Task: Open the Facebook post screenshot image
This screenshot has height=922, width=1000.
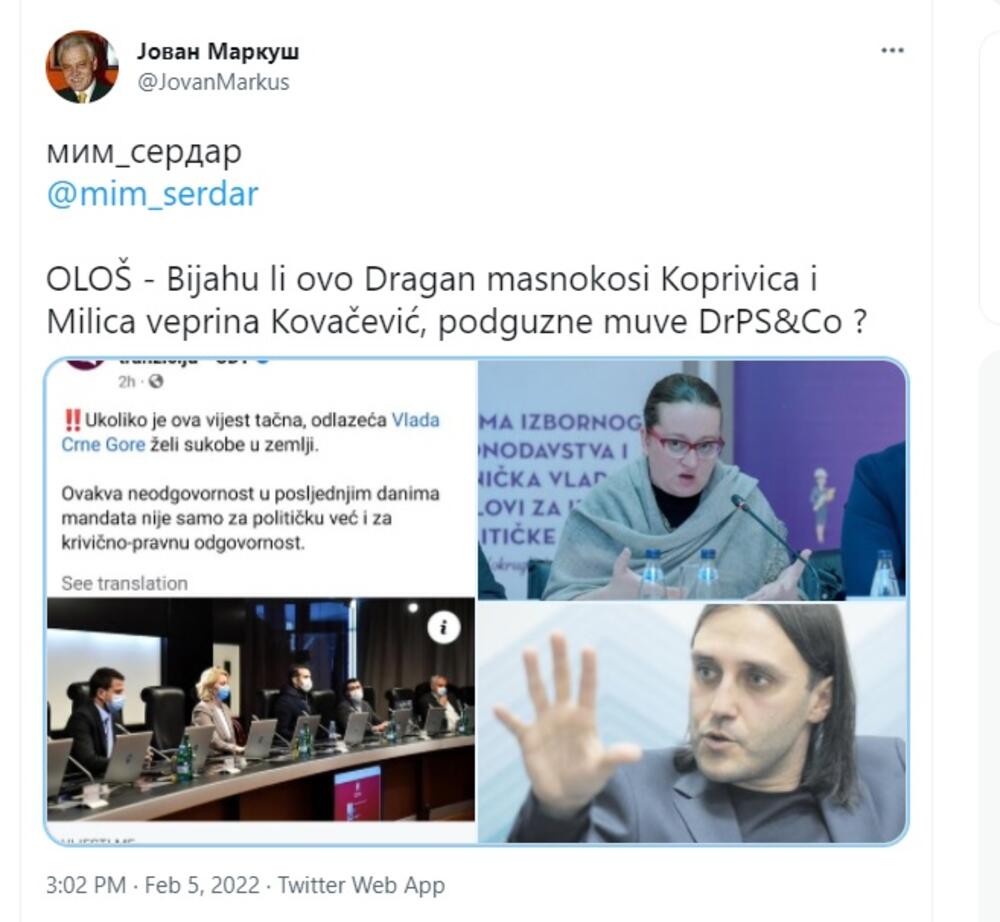Action: coord(261,601)
